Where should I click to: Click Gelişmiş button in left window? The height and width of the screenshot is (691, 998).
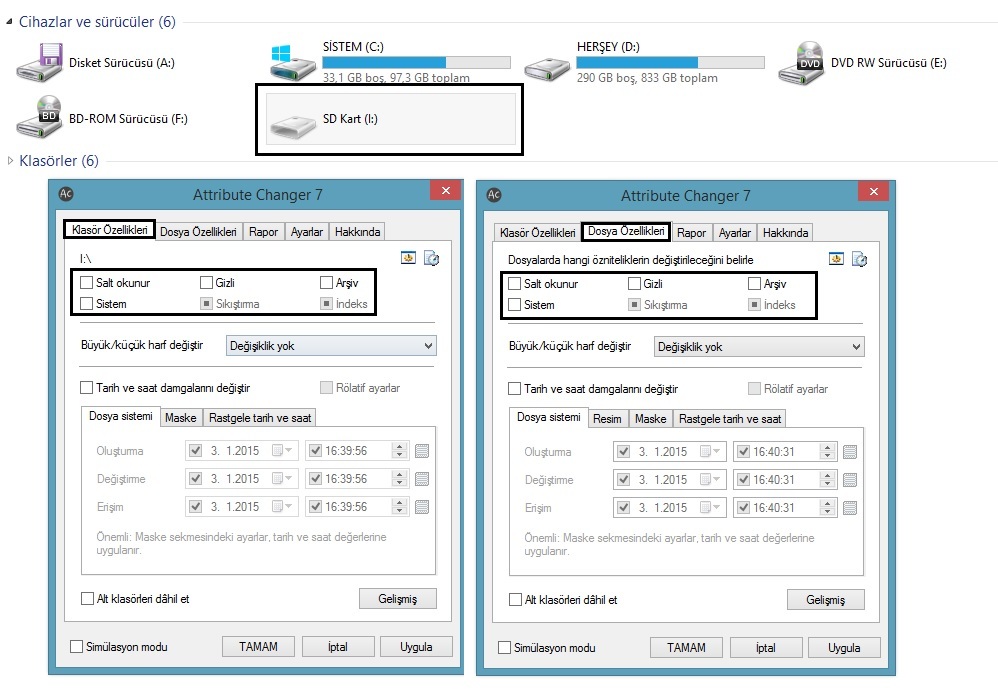pos(398,598)
